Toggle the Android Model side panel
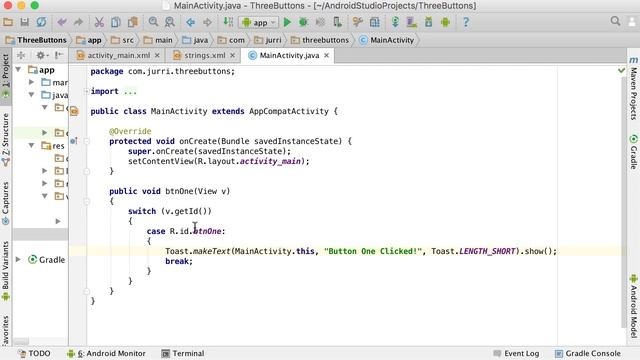640x360 pixels. pos(633,306)
